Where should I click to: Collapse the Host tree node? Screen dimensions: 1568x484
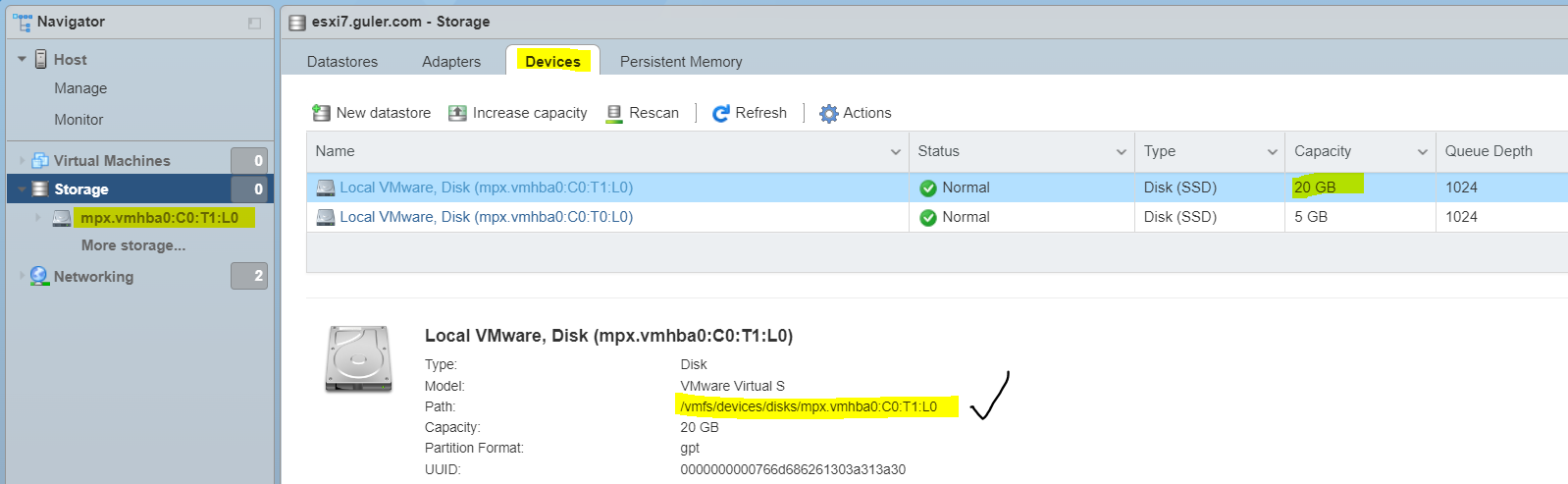[22, 60]
